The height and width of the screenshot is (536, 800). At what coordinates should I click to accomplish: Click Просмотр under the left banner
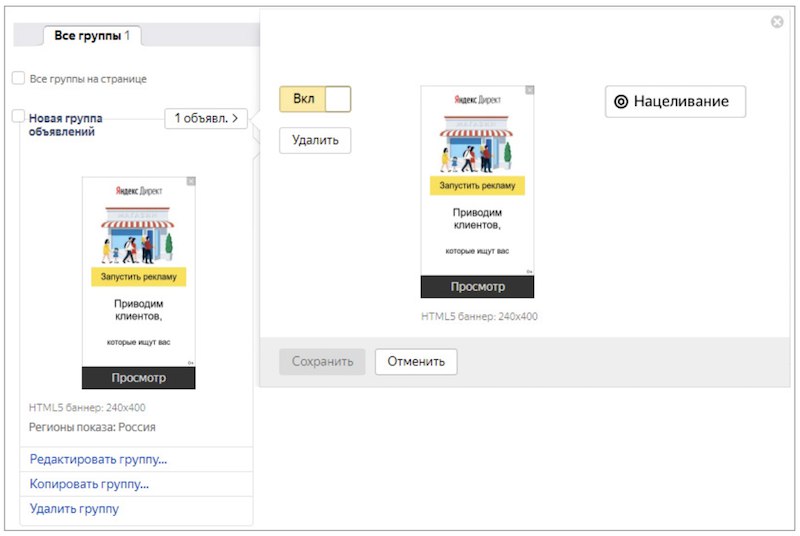coord(138,378)
